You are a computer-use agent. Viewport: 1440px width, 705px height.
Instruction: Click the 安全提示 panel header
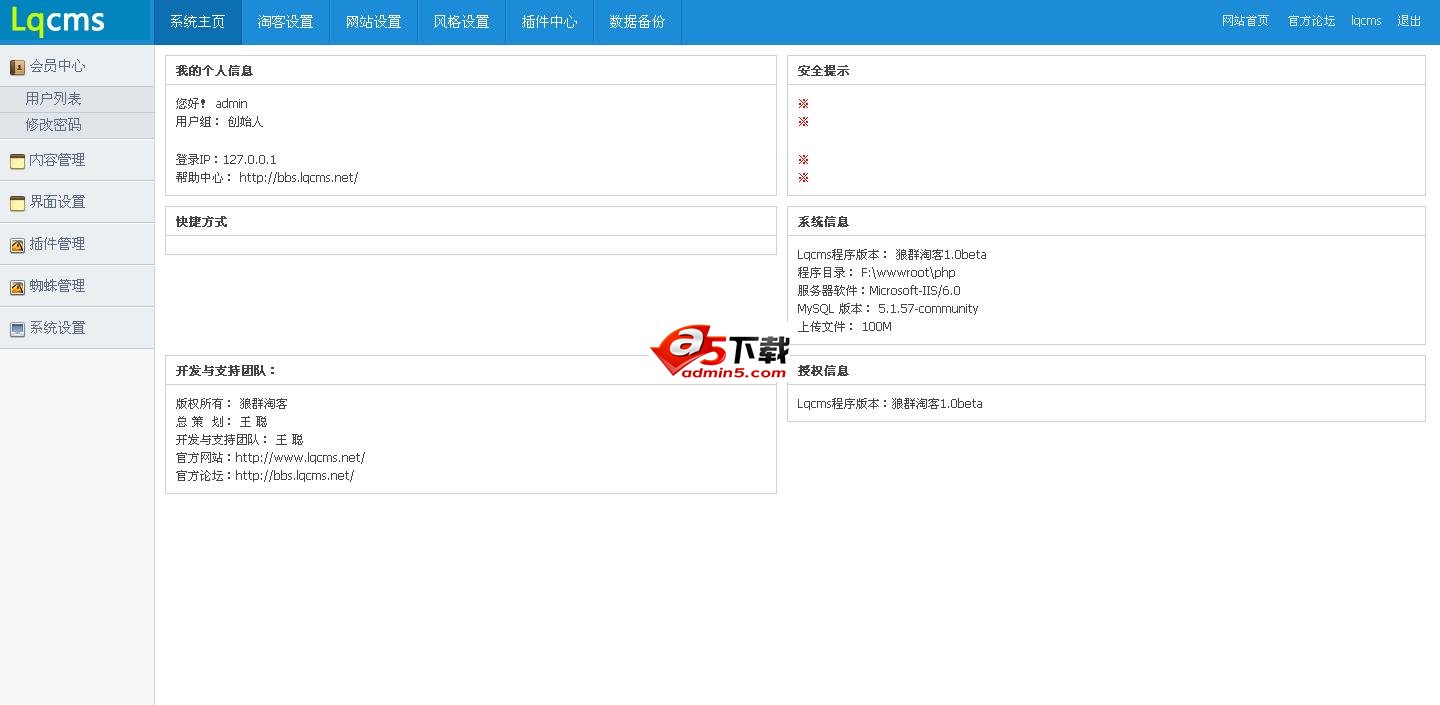point(1106,71)
